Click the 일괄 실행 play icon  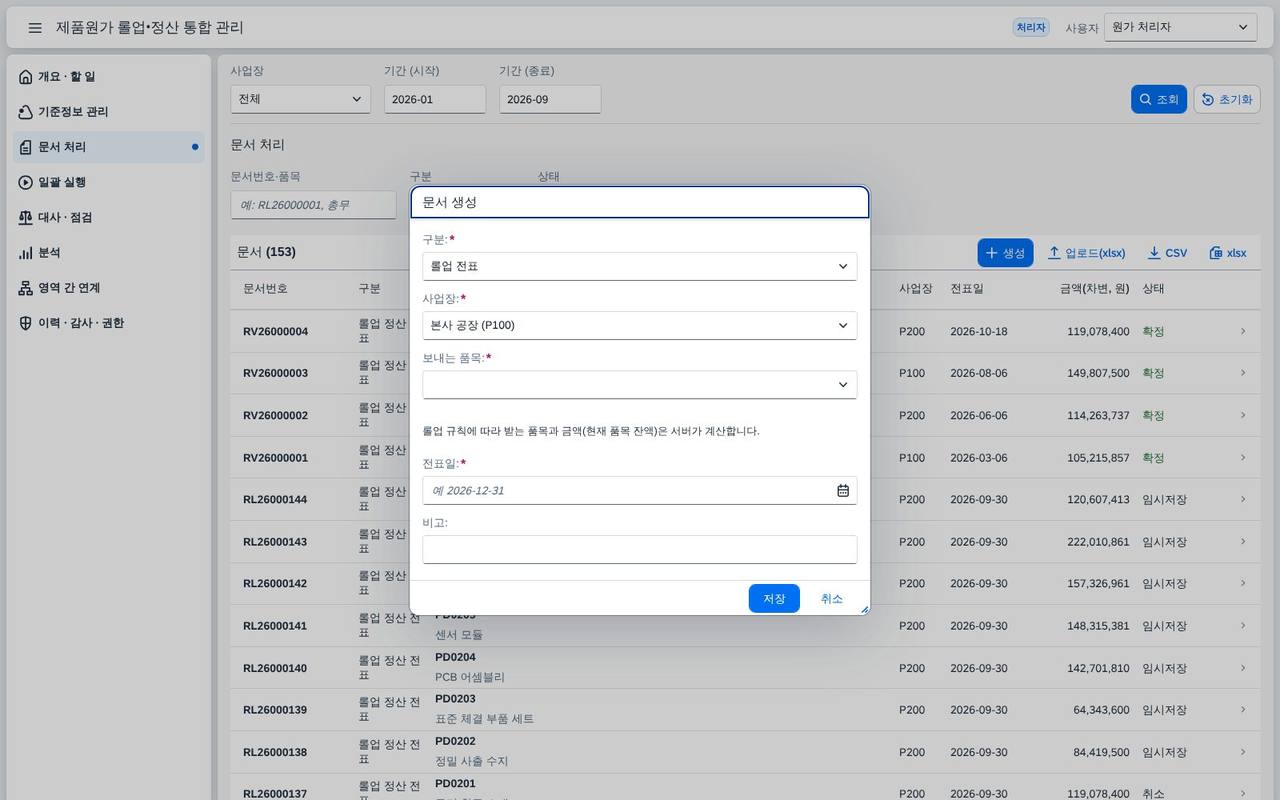[x=26, y=182]
